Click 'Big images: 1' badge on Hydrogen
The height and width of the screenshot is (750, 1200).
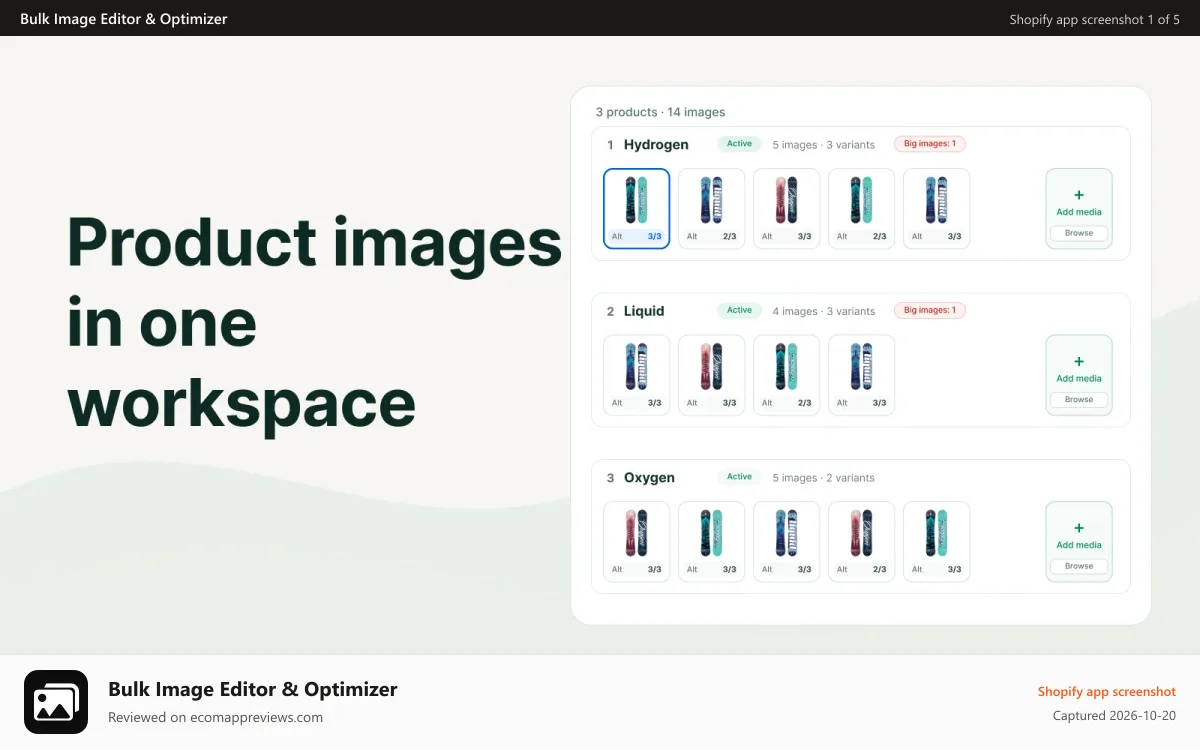coord(930,144)
